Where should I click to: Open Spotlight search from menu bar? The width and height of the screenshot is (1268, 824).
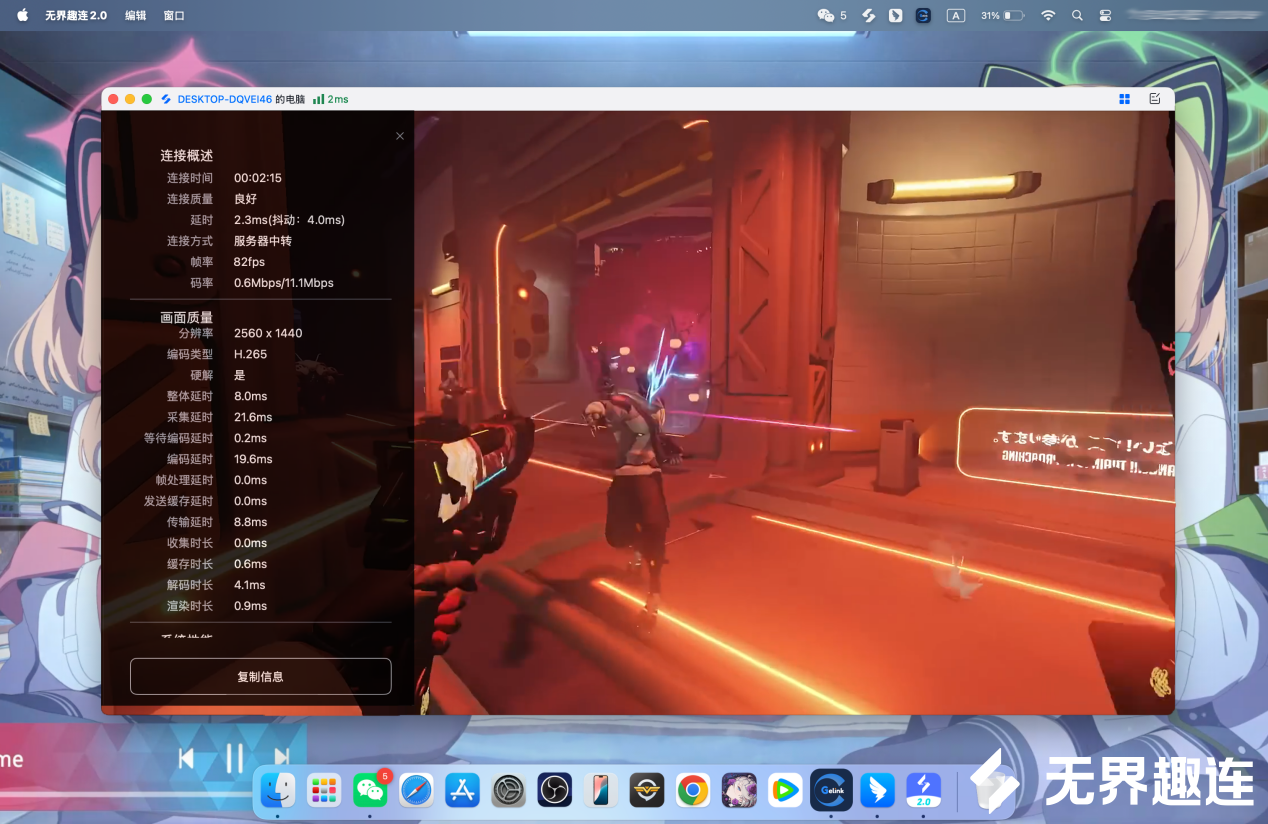tap(1077, 16)
